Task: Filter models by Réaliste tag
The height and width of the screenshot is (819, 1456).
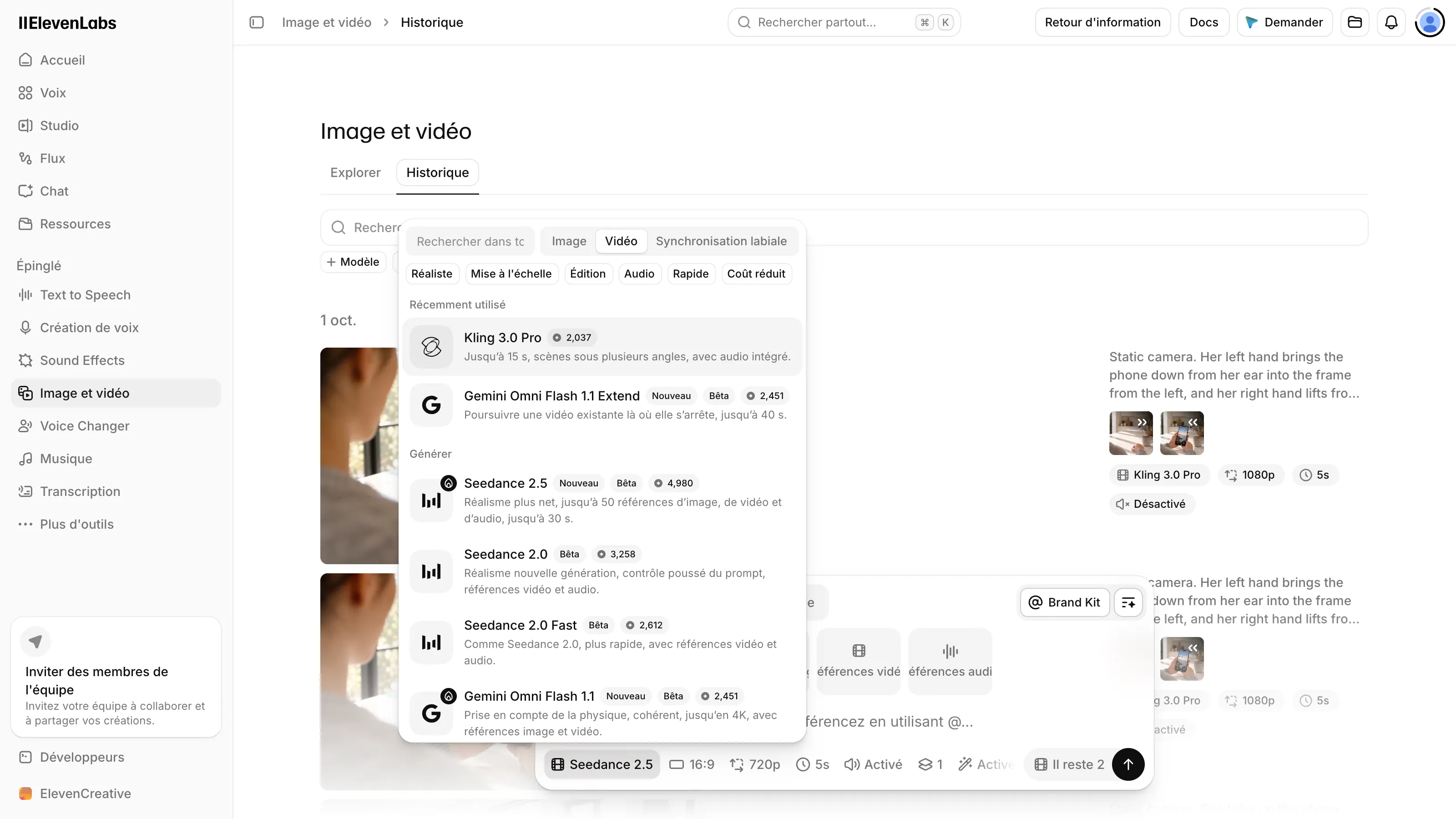Action: click(x=432, y=273)
